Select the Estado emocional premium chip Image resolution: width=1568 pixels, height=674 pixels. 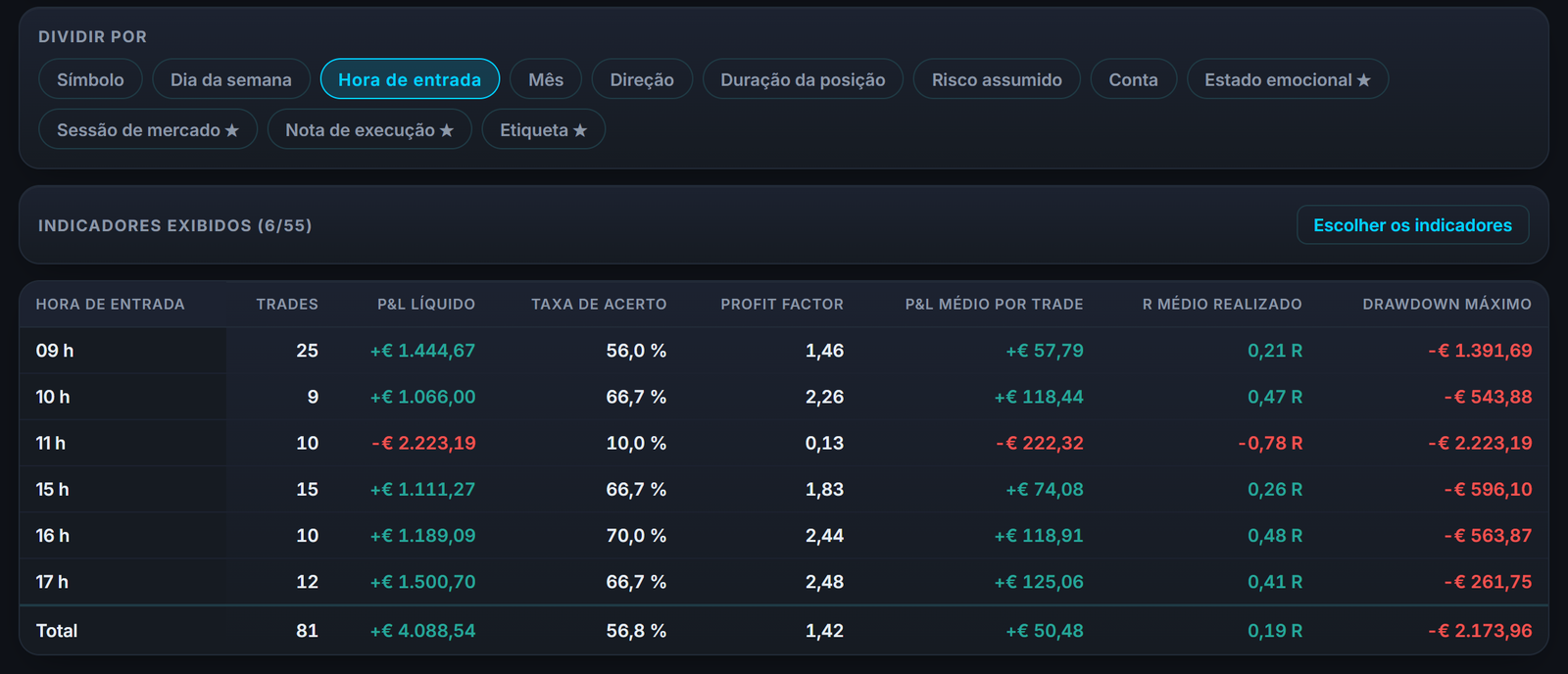tap(1287, 79)
